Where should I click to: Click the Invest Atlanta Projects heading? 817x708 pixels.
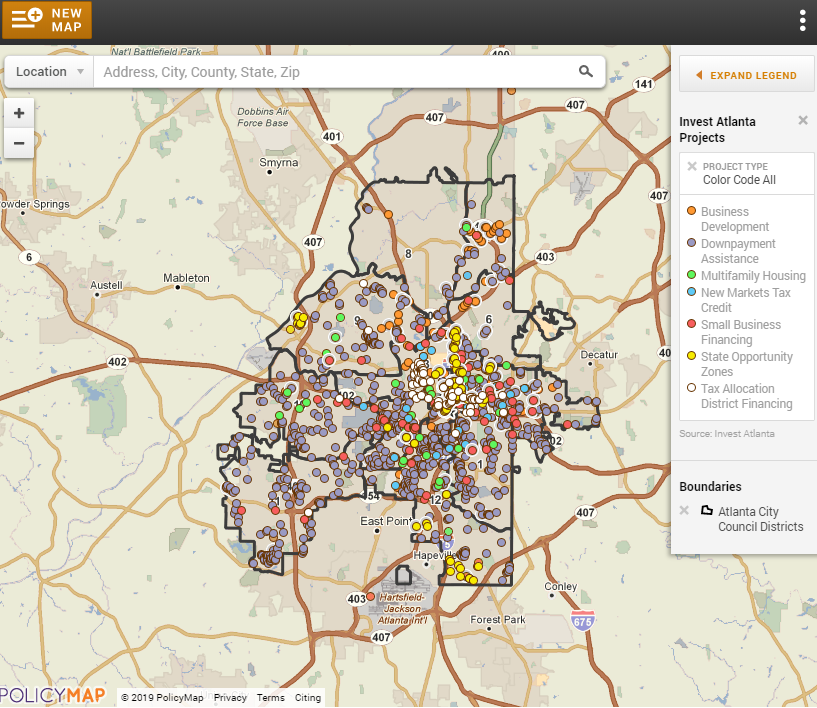717,130
